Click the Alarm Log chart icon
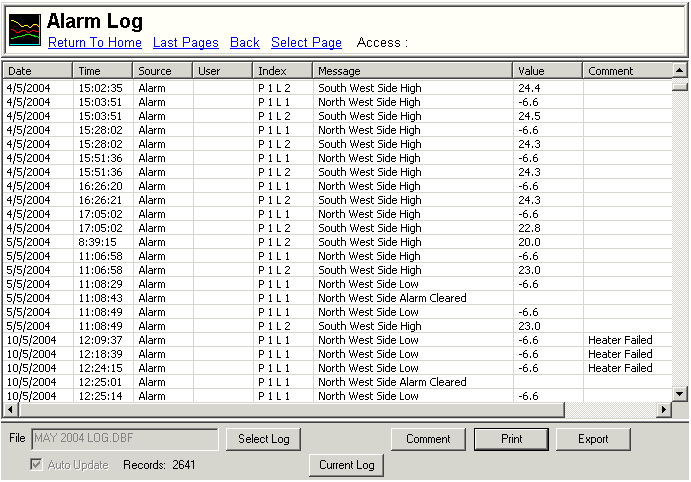Viewport: 691px width, 482px height. tap(25, 30)
